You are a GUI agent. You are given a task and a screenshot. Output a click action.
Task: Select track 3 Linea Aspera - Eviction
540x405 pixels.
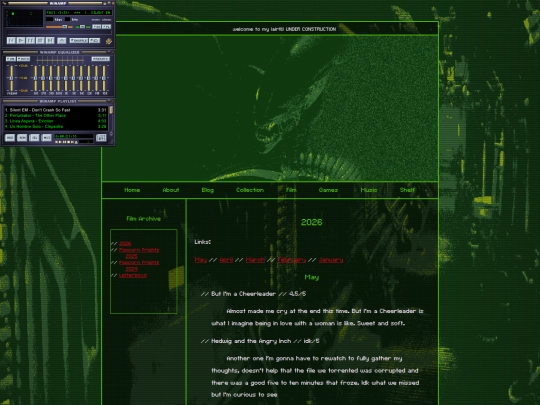(x=55, y=121)
